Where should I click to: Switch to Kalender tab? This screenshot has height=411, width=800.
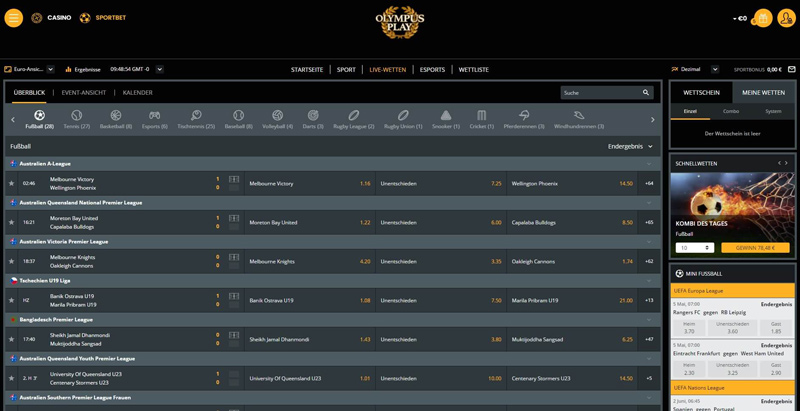[x=138, y=93]
